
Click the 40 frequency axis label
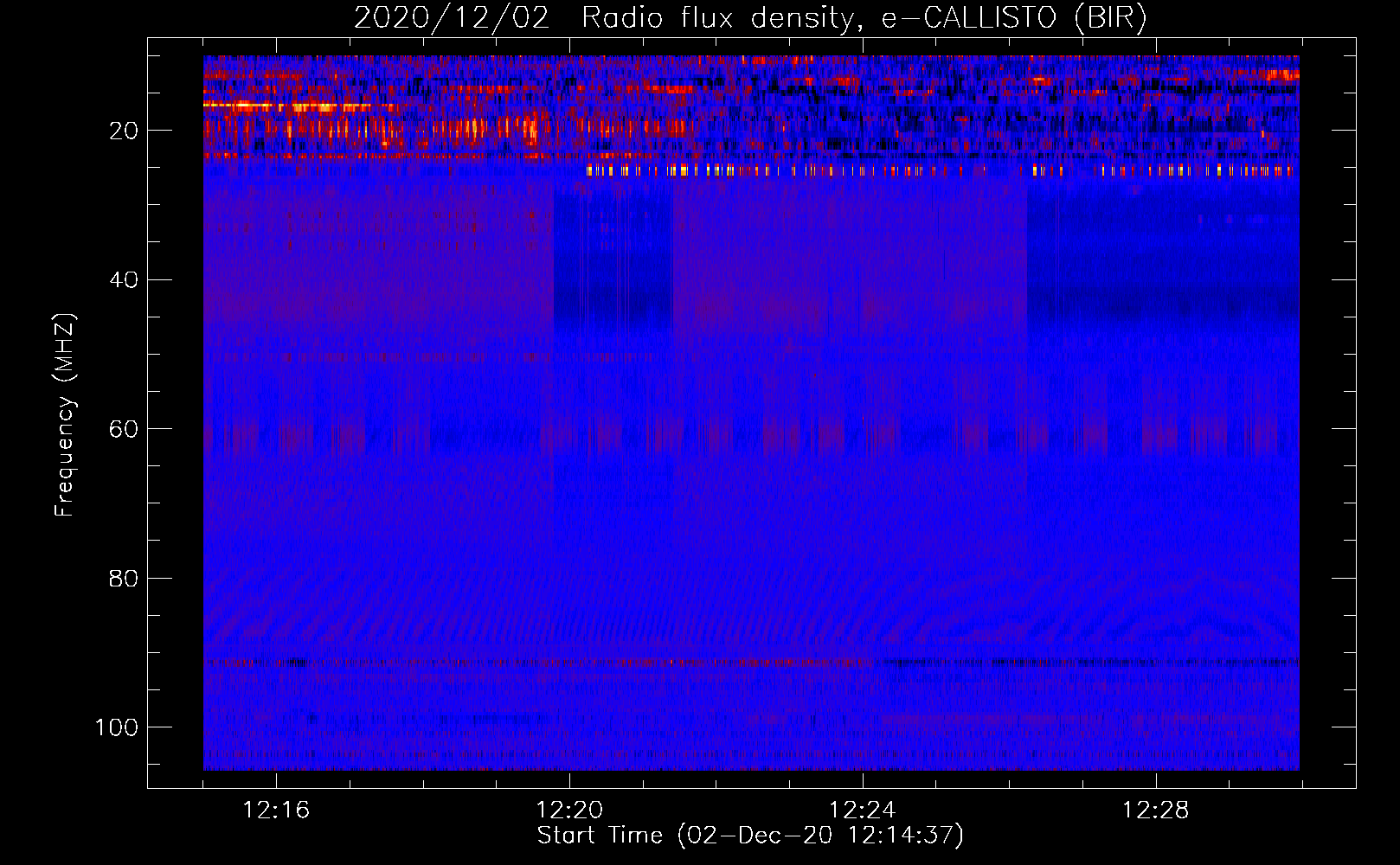tap(124, 280)
